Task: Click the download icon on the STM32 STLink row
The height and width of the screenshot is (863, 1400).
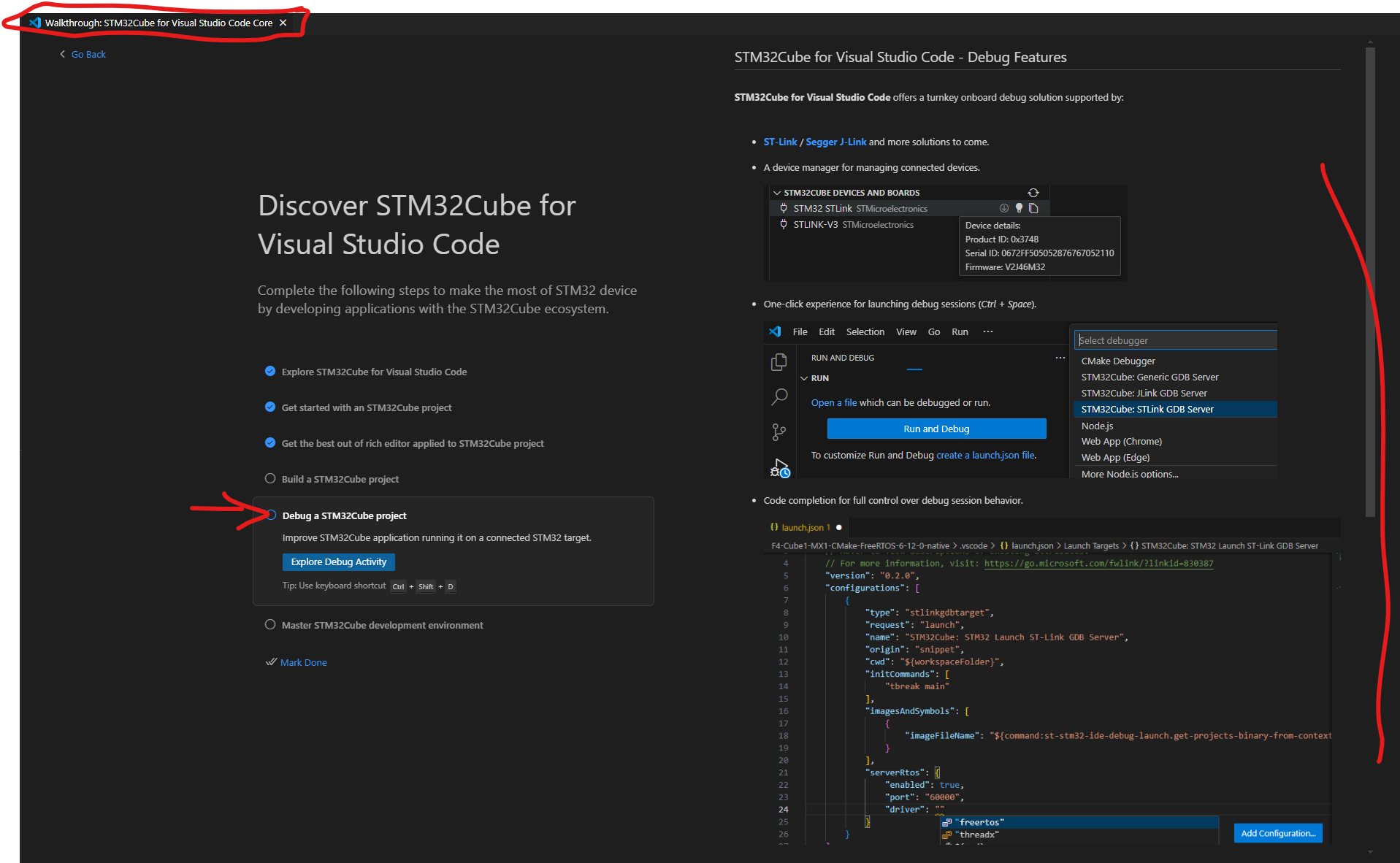Action: (1004, 208)
